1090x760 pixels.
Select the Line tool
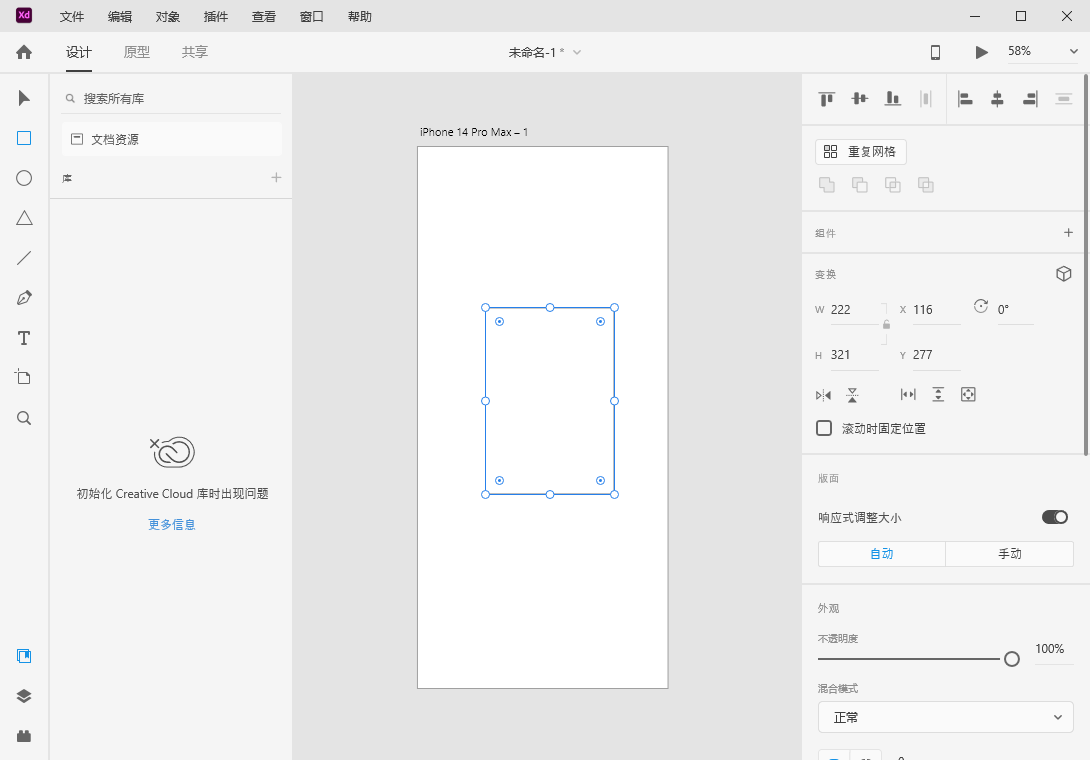tap(24, 258)
